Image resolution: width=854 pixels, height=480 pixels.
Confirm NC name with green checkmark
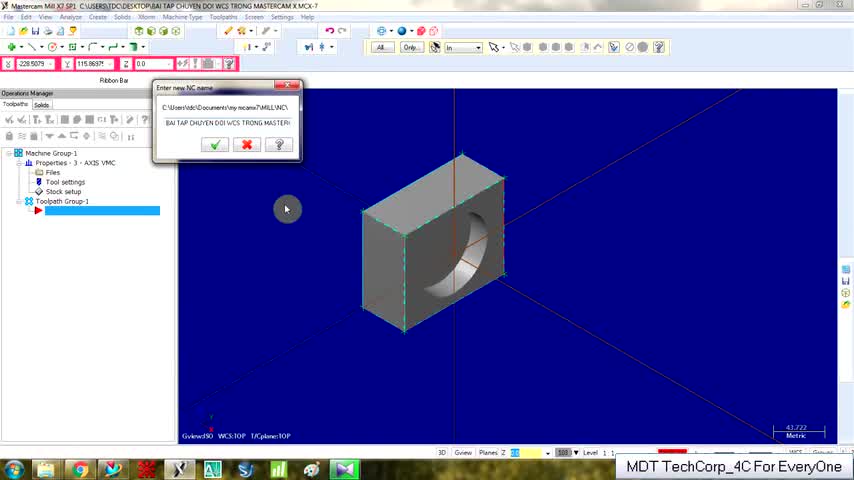[215, 144]
